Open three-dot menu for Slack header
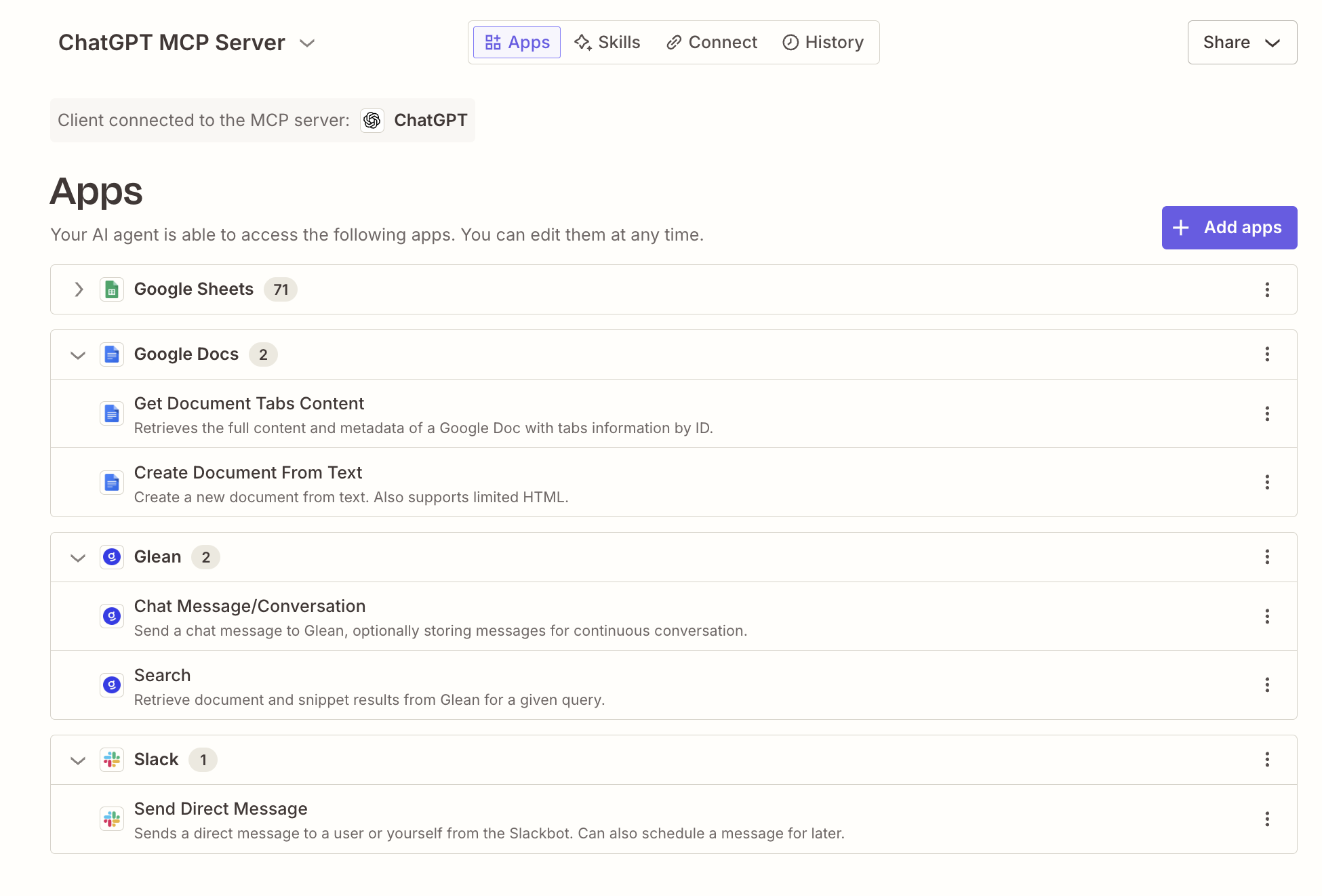Image resolution: width=1322 pixels, height=896 pixels. [1266, 760]
